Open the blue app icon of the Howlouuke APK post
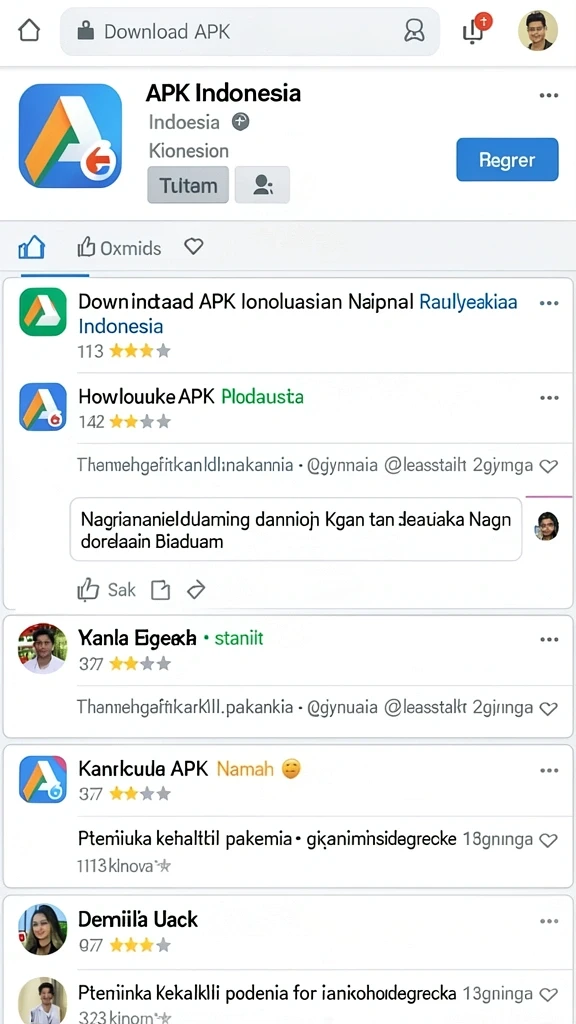Image resolution: width=576 pixels, height=1024 pixels. (x=42, y=407)
